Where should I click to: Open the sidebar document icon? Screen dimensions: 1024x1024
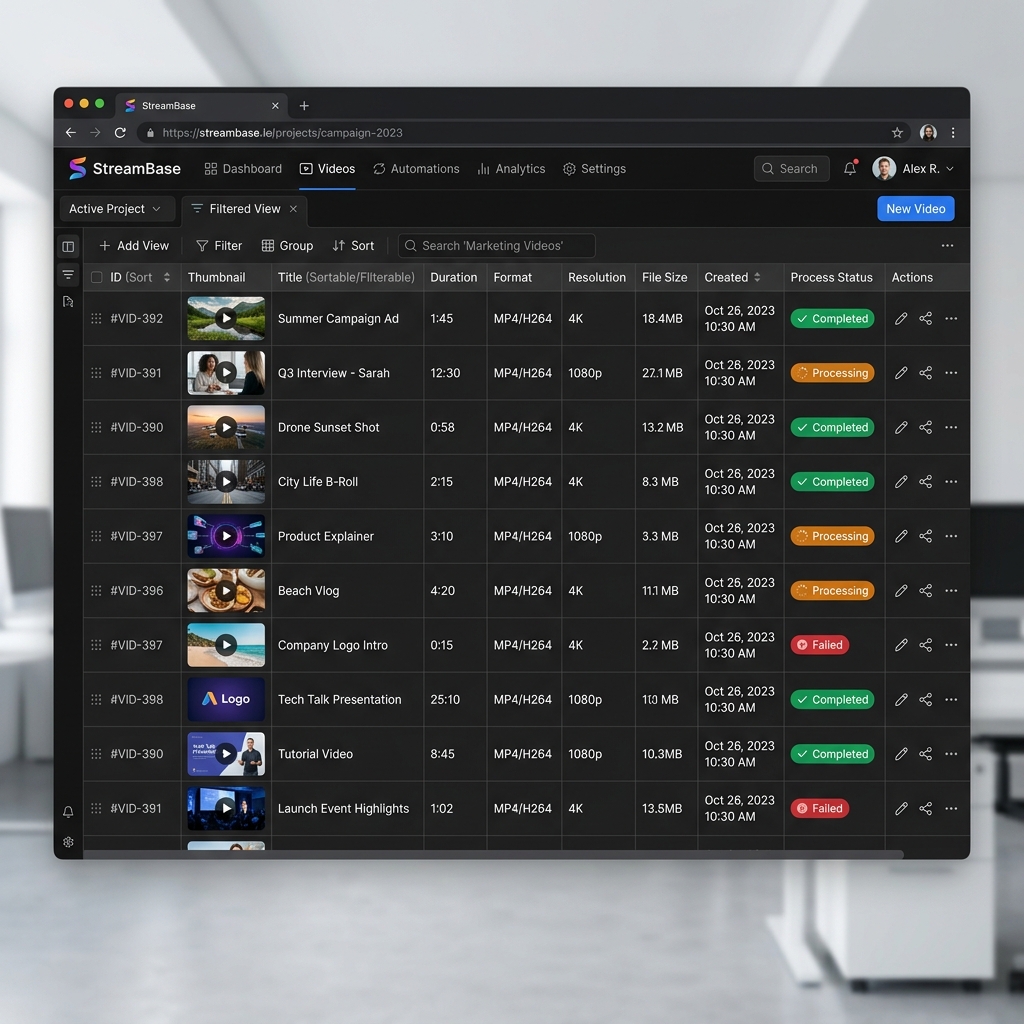tap(68, 301)
